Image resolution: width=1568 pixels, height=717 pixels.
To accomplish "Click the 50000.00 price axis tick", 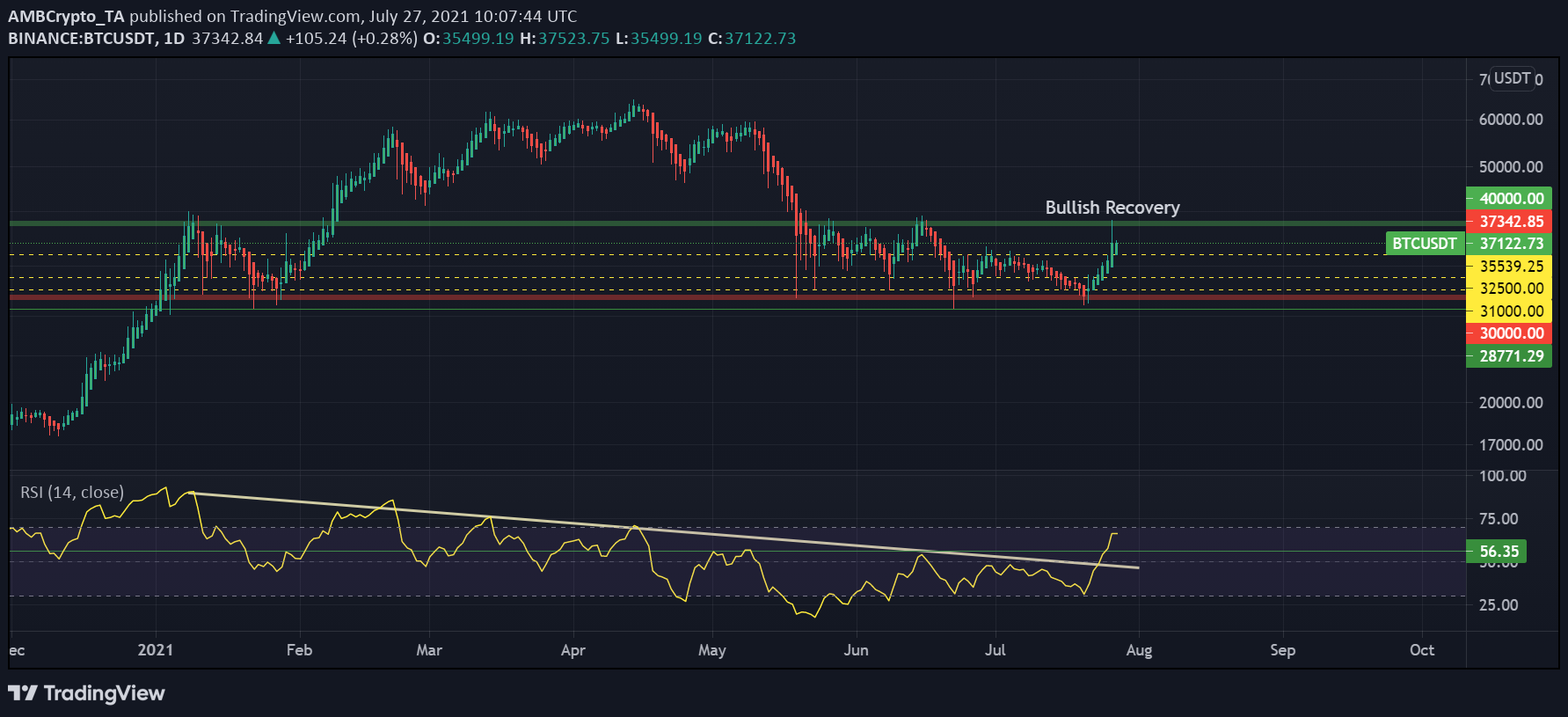I will coord(1511,167).
